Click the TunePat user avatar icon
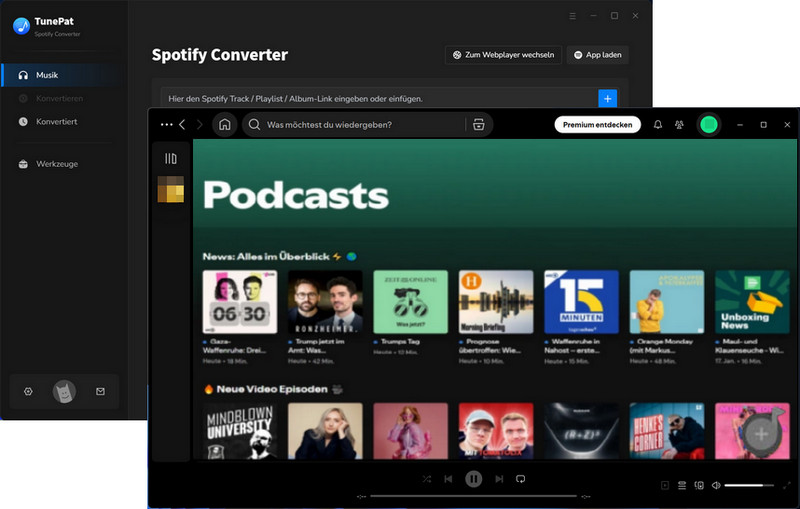Image resolution: width=800 pixels, height=509 pixels. [x=64, y=391]
